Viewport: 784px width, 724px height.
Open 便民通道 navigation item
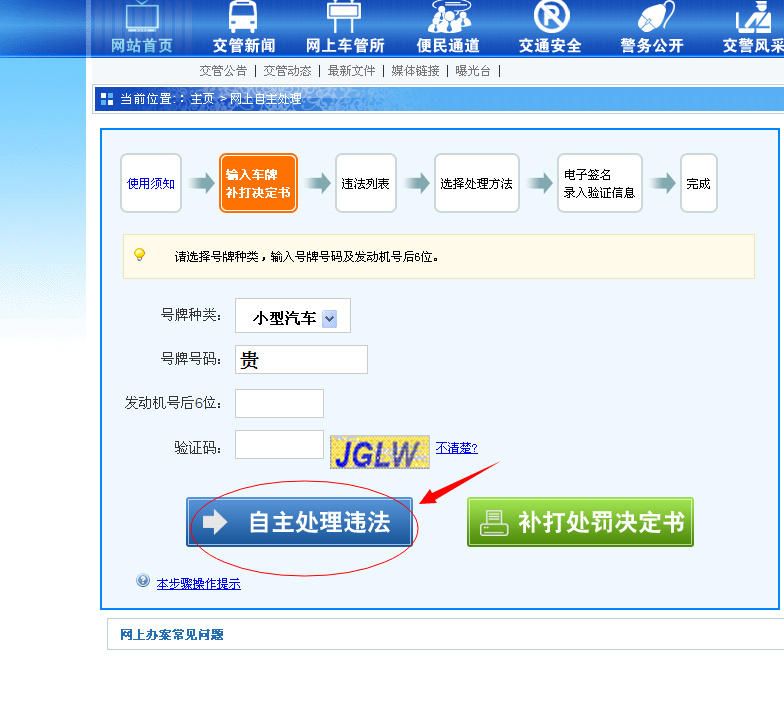(448, 46)
